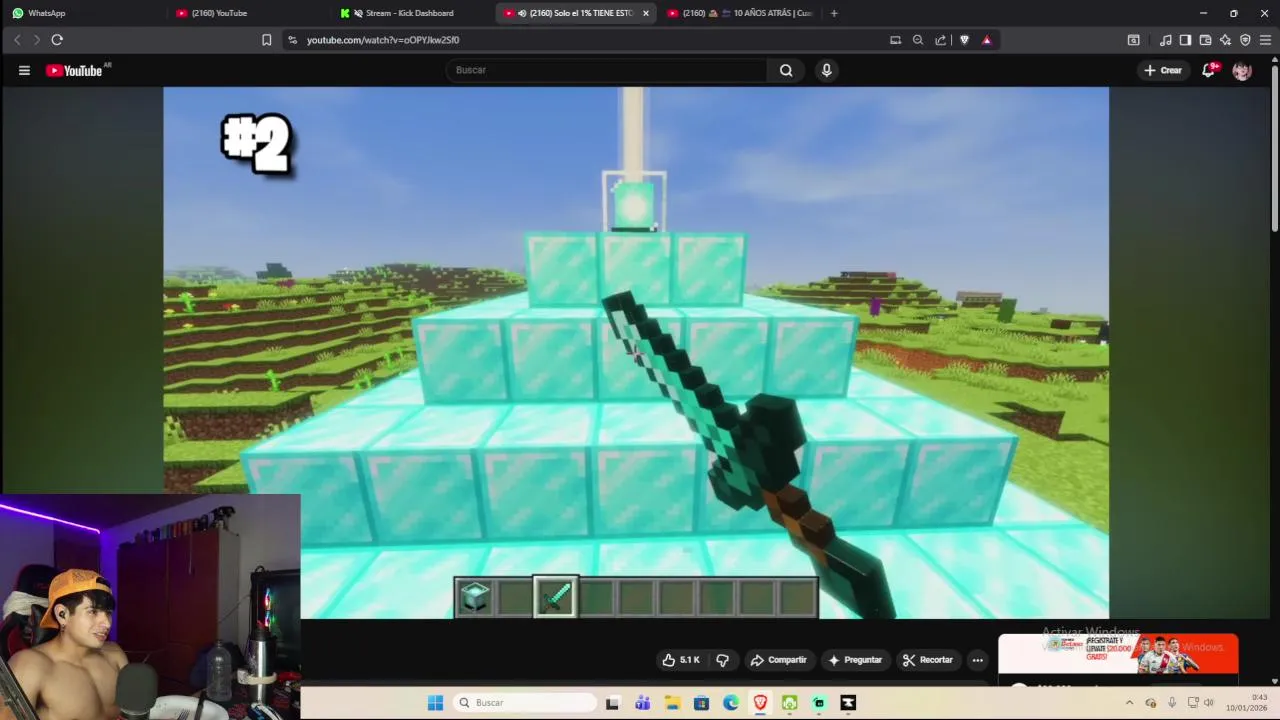Click the install/cast screen icon in address bar
The width and height of the screenshot is (1280, 720).
(895, 40)
